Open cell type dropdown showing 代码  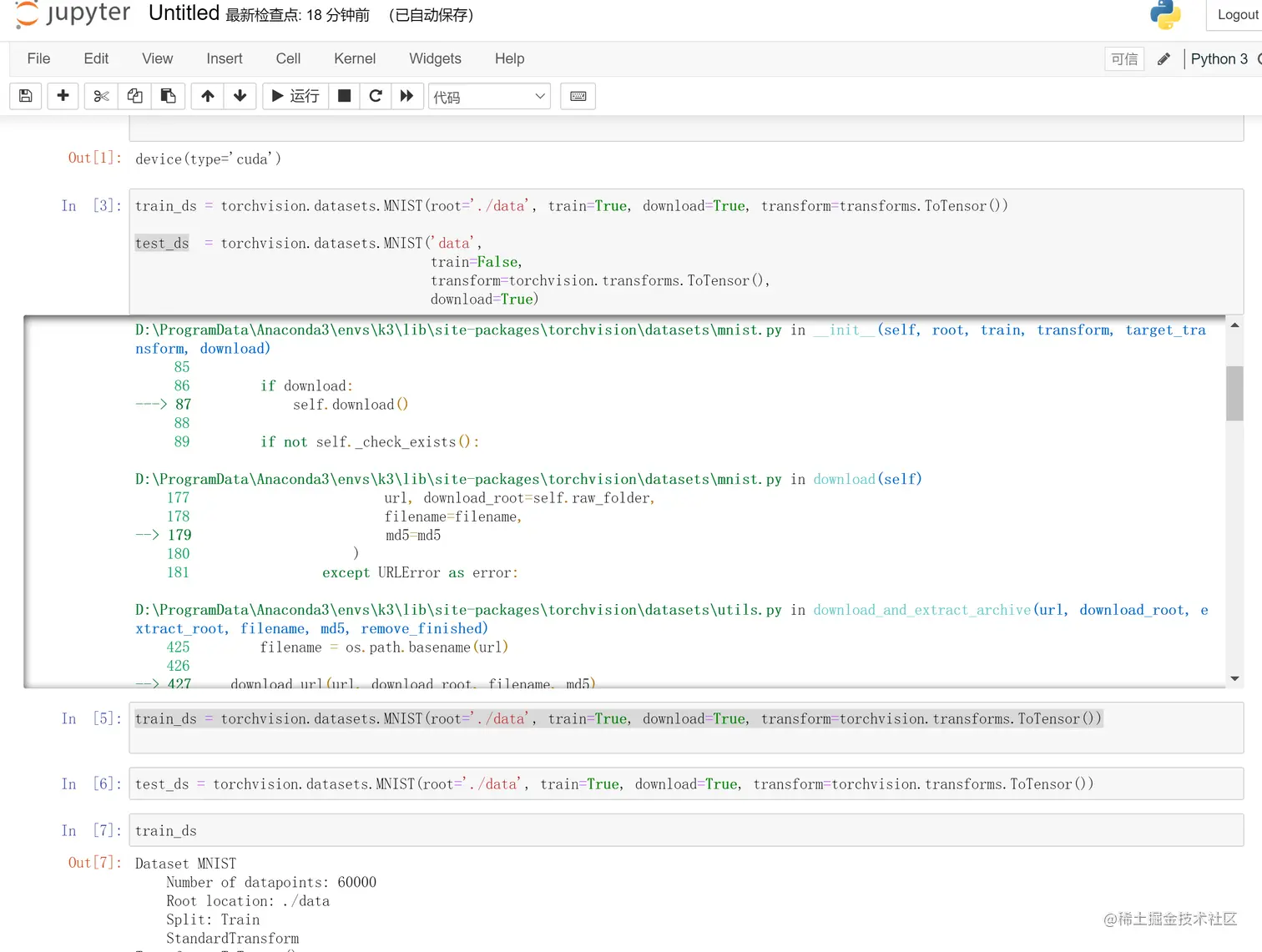click(489, 97)
